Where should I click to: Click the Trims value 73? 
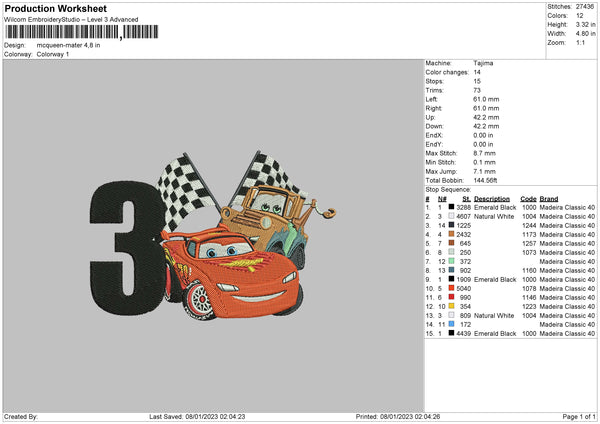[x=477, y=90]
